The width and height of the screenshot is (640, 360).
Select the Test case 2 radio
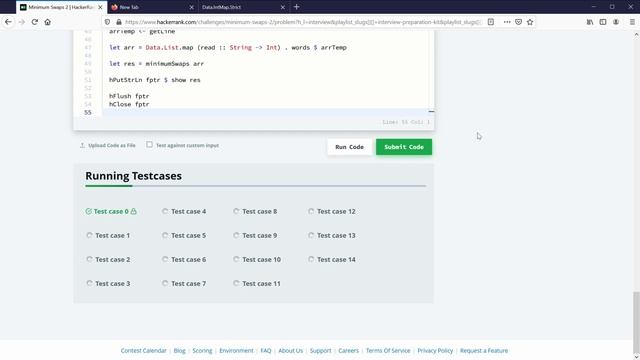coord(89,259)
